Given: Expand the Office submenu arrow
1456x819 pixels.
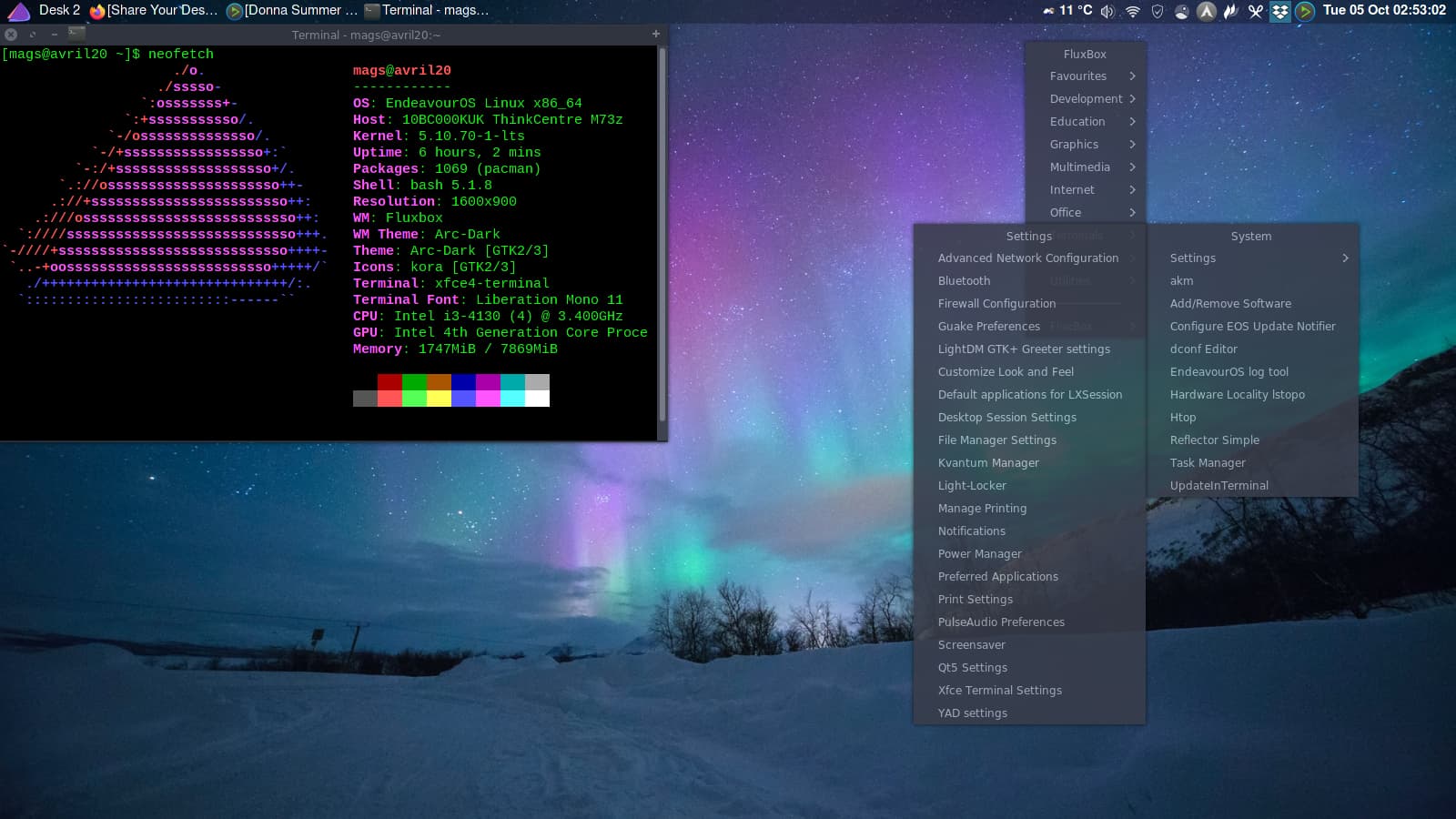Looking at the screenshot, I should pyautogui.click(x=1133, y=213).
